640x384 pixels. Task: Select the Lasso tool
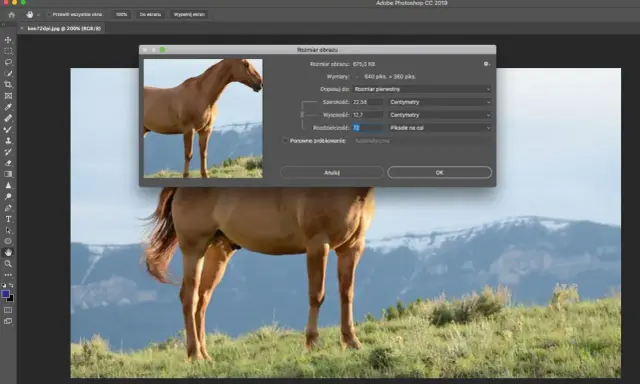[8, 62]
